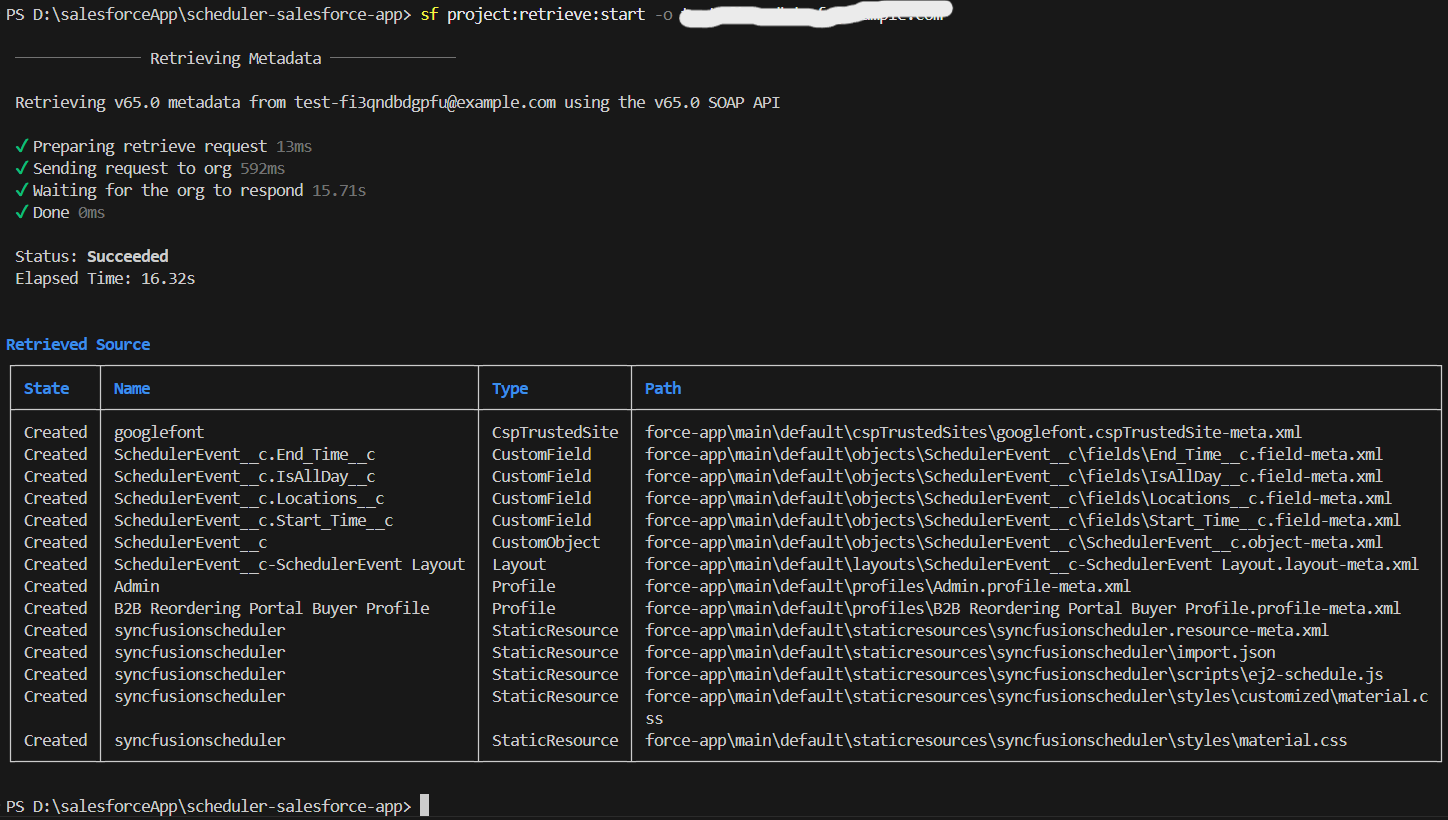Screen dimensions: 1448x820
Task: Click the syncfusionscheduler.resource-meta.xml path
Action: 987,630
